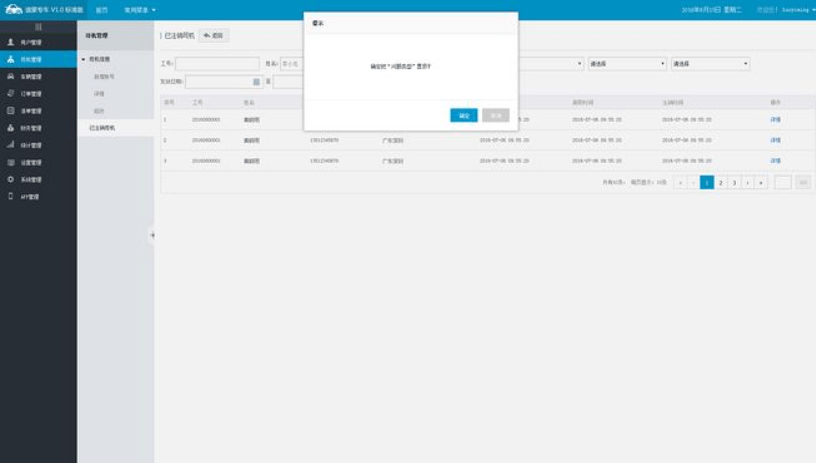Image resolution: width=816 pixels, height=463 pixels.
Task: Click the 返回 back button
Action: 214,36
